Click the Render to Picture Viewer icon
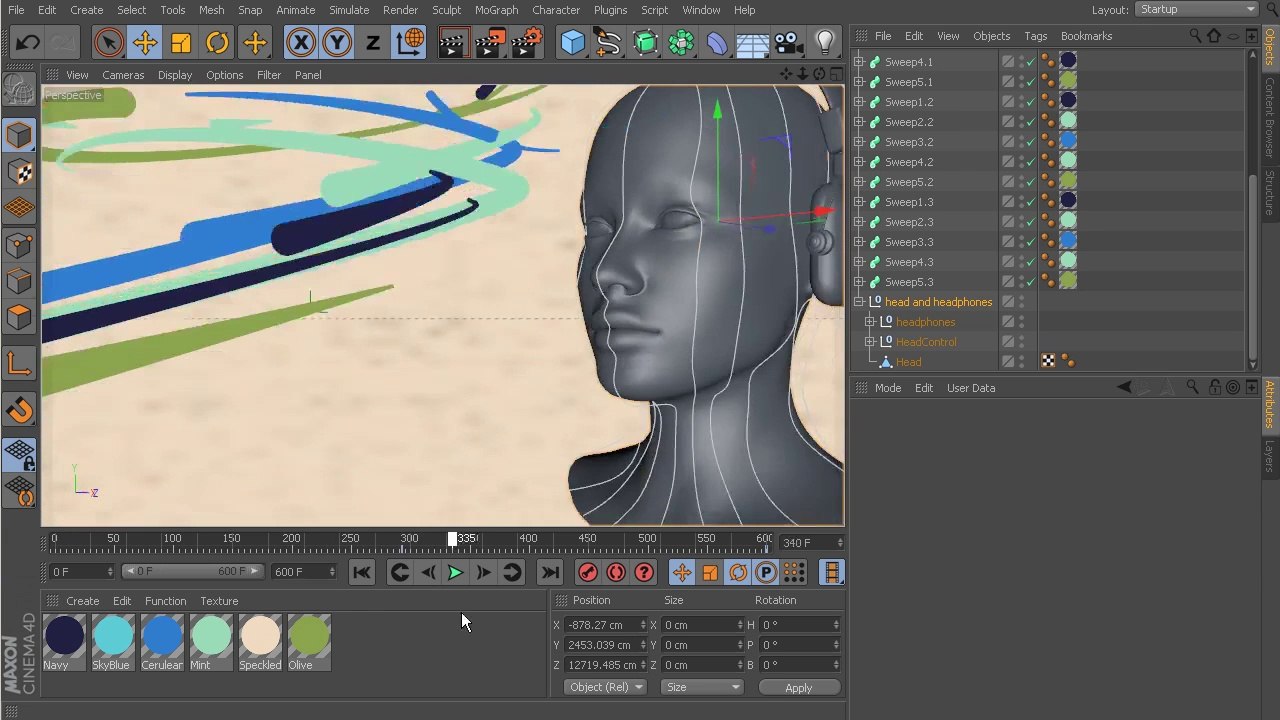The height and width of the screenshot is (720, 1280). 489,43
